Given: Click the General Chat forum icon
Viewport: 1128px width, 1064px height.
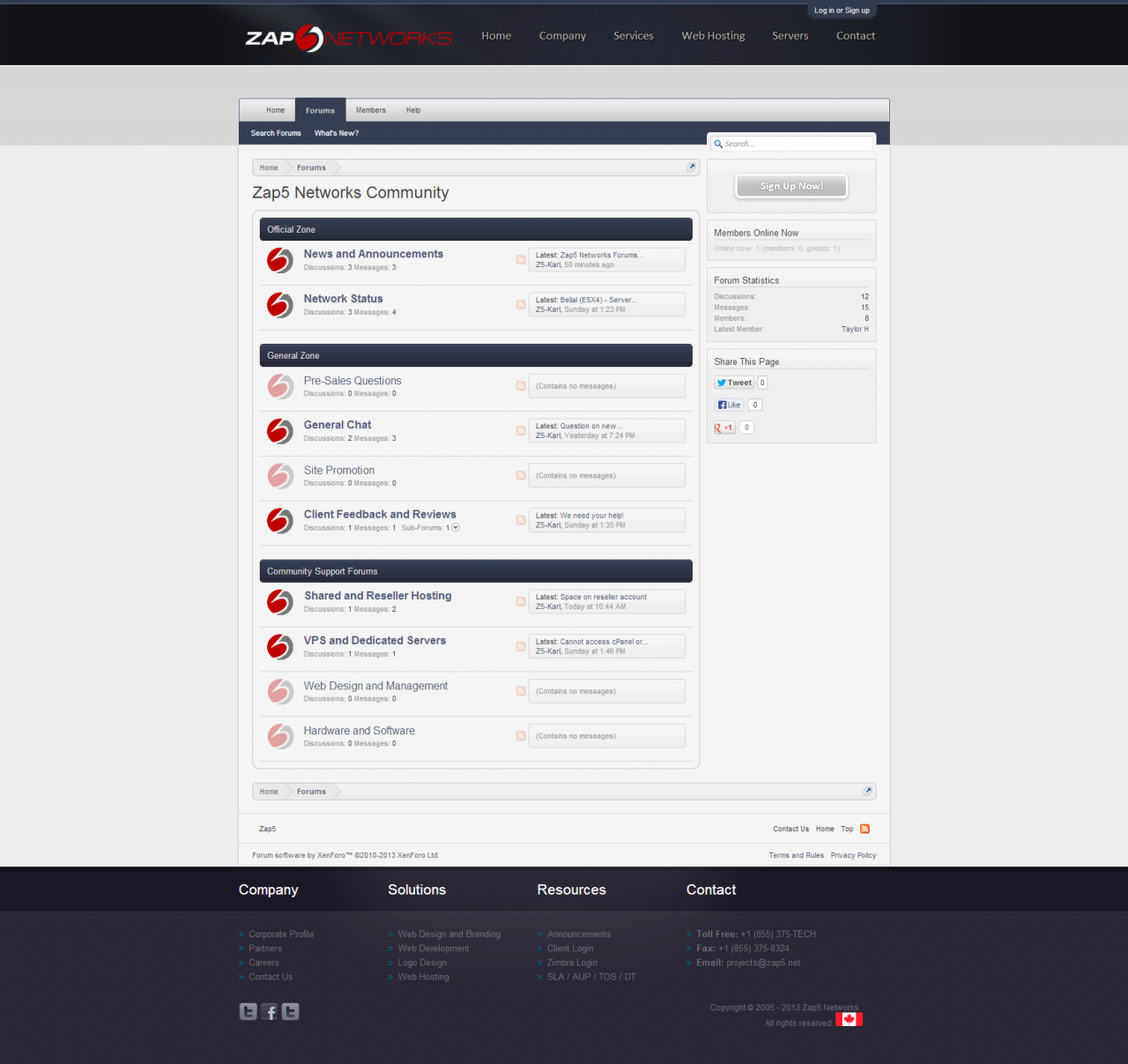Looking at the screenshot, I should pyautogui.click(x=280, y=431).
